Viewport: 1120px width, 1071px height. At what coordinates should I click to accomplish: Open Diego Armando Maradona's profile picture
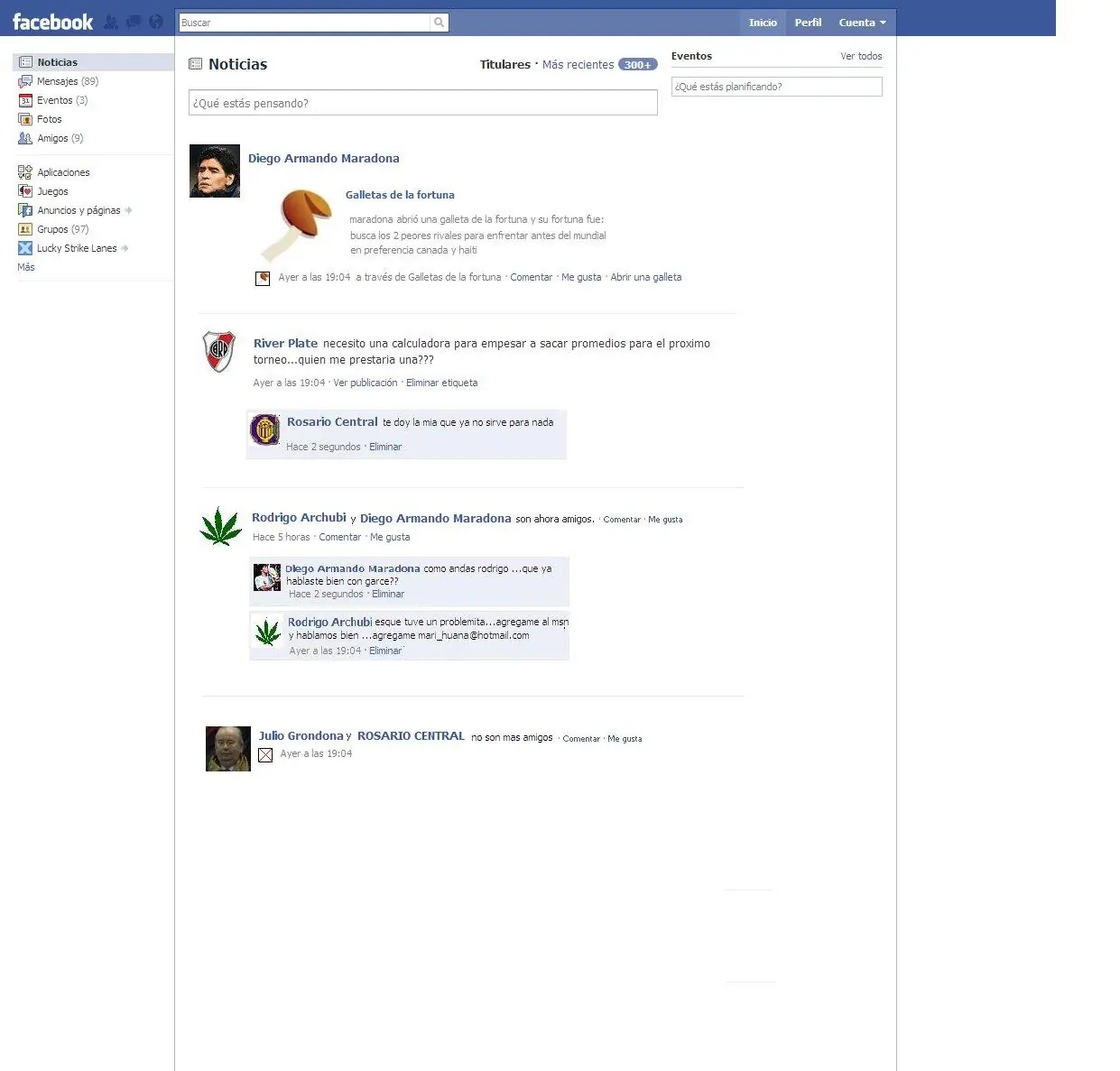(215, 171)
